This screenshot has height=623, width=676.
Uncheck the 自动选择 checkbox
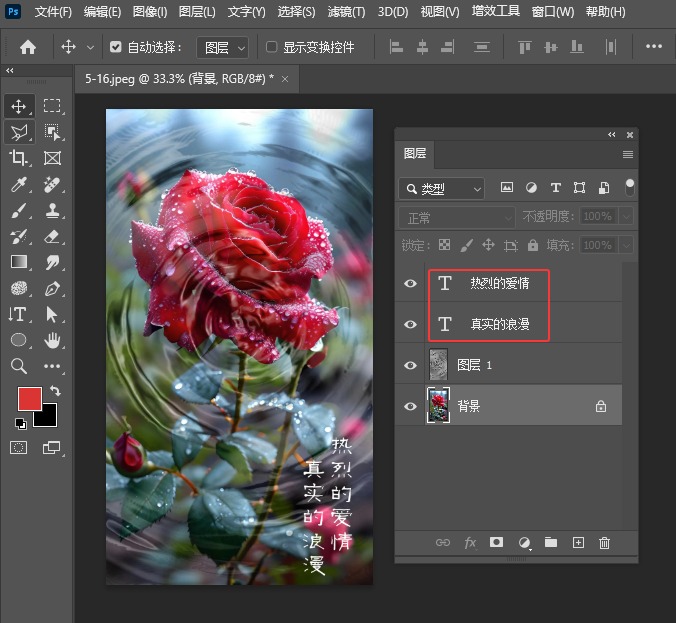tap(116, 47)
